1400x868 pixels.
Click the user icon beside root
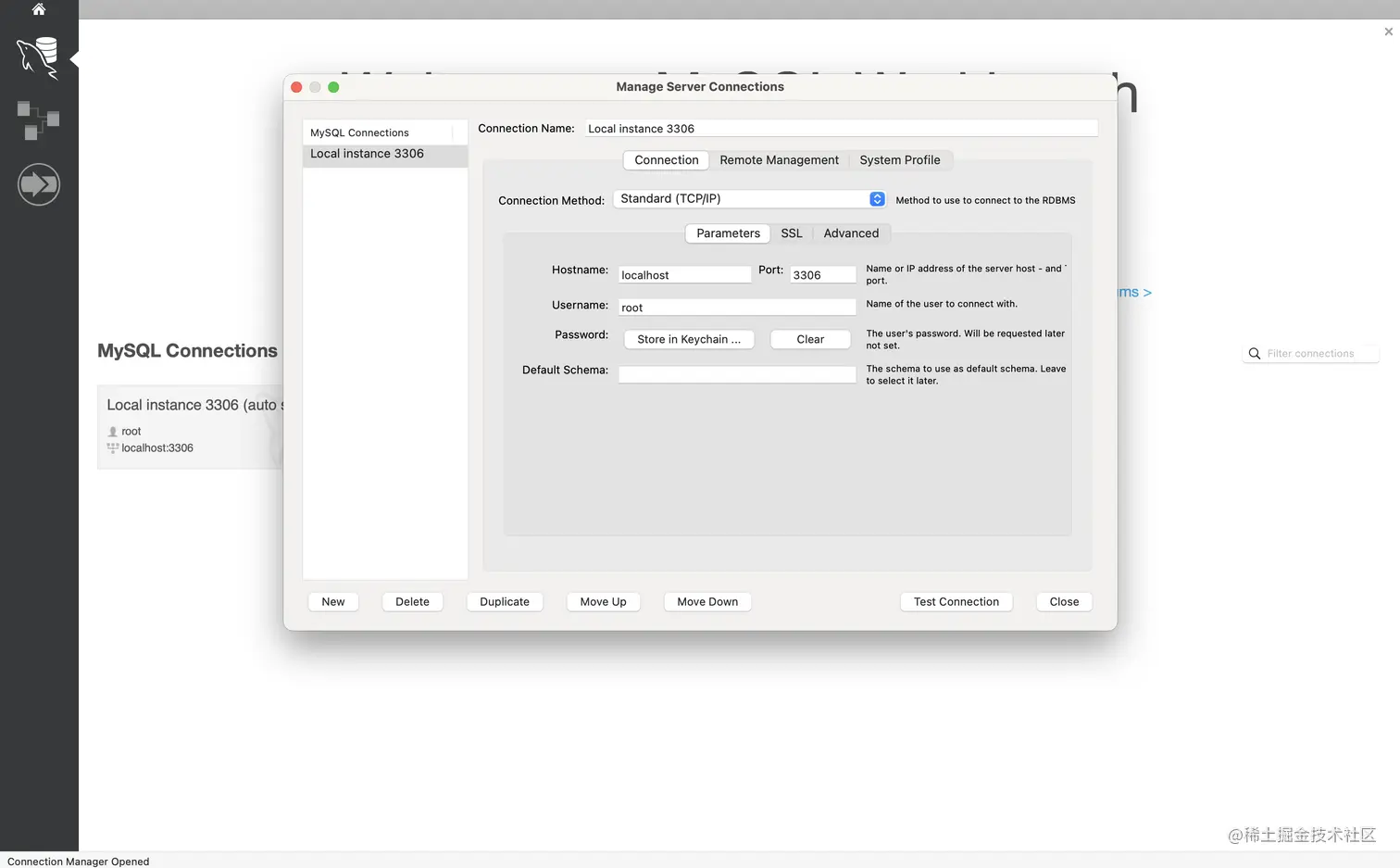pos(113,432)
